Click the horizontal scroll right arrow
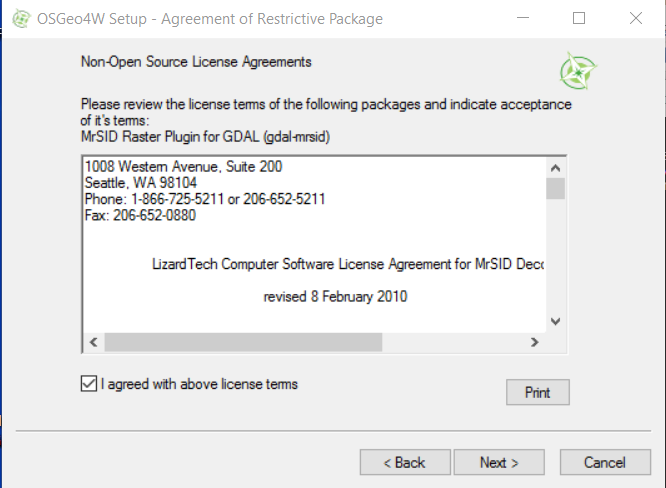The height and width of the screenshot is (488, 666). [x=535, y=342]
